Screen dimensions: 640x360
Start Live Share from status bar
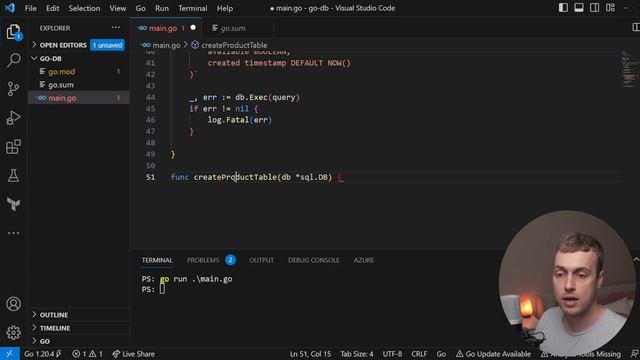point(133,354)
